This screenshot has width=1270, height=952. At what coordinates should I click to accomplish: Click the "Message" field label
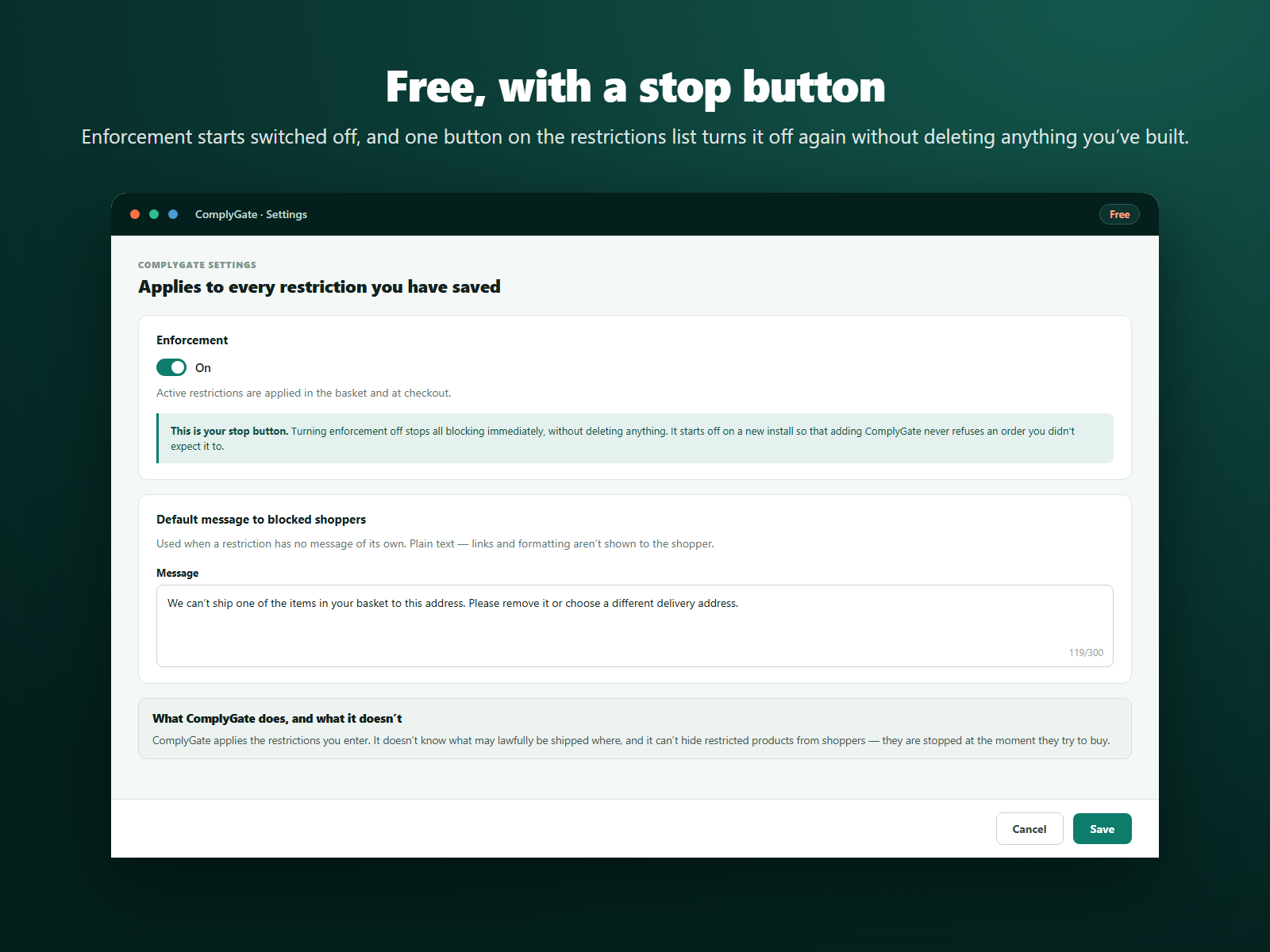pyautogui.click(x=177, y=573)
